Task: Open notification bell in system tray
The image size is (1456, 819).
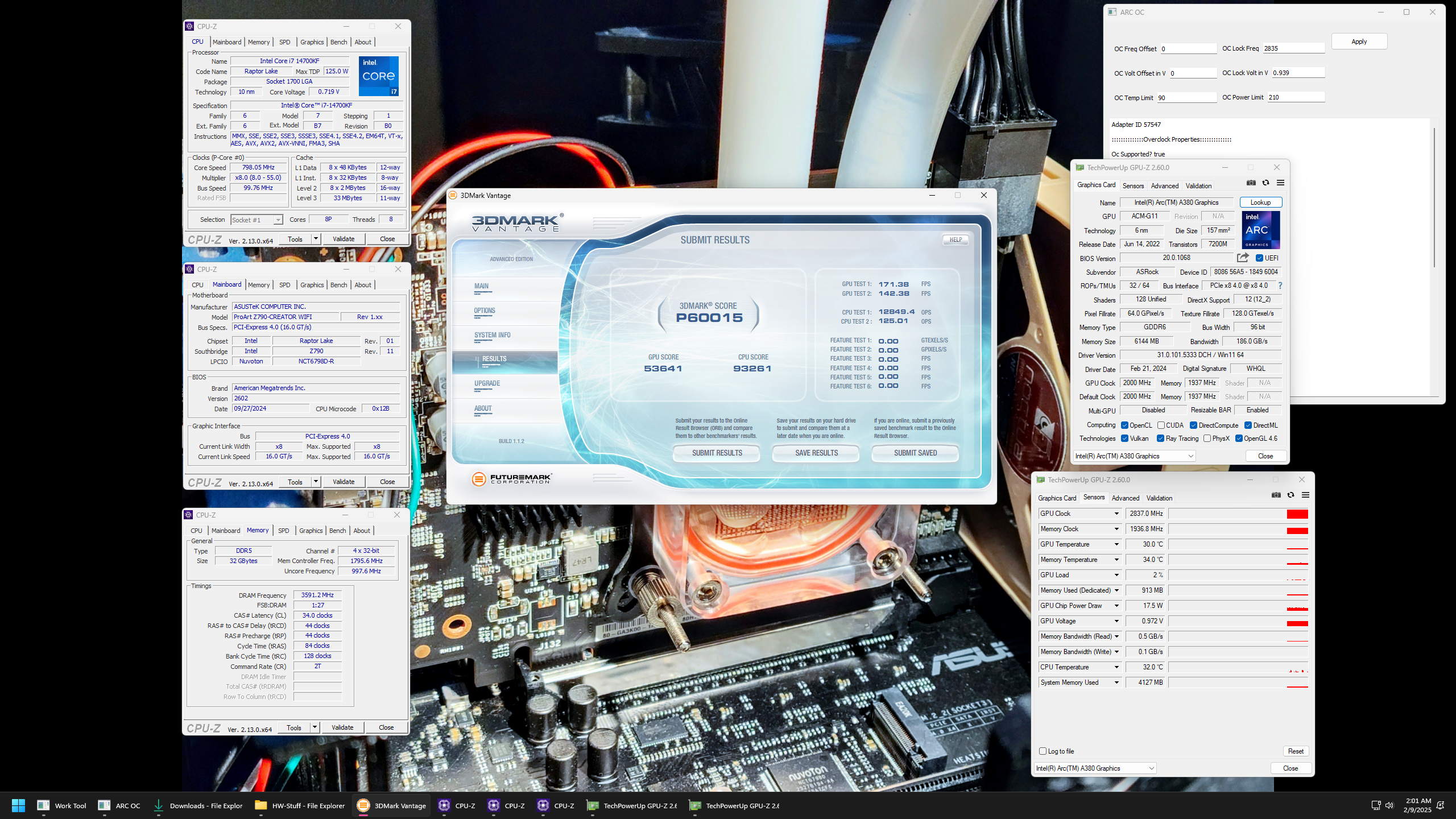Action: [x=1440, y=805]
